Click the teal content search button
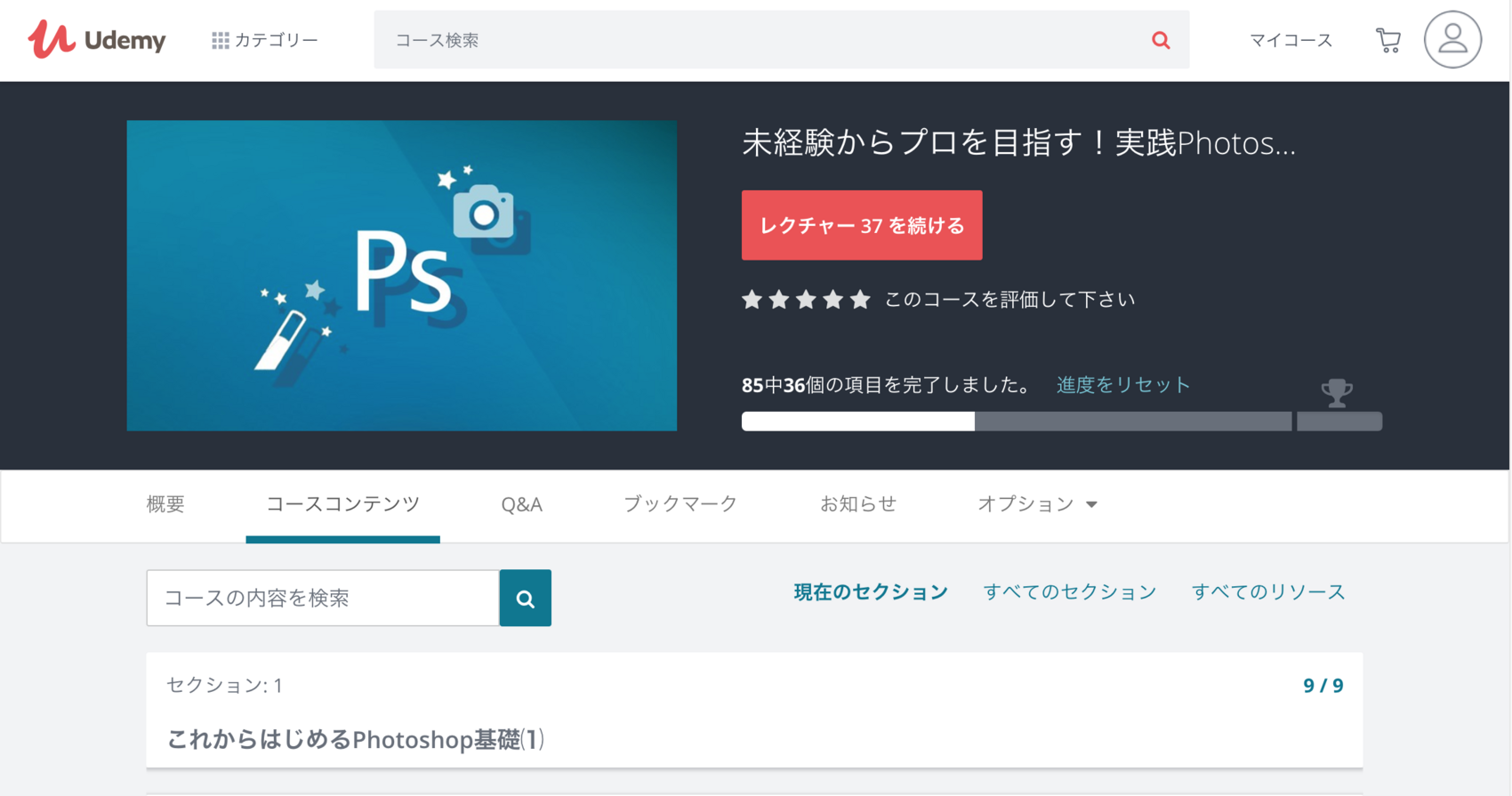 pyautogui.click(x=526, y=598)
